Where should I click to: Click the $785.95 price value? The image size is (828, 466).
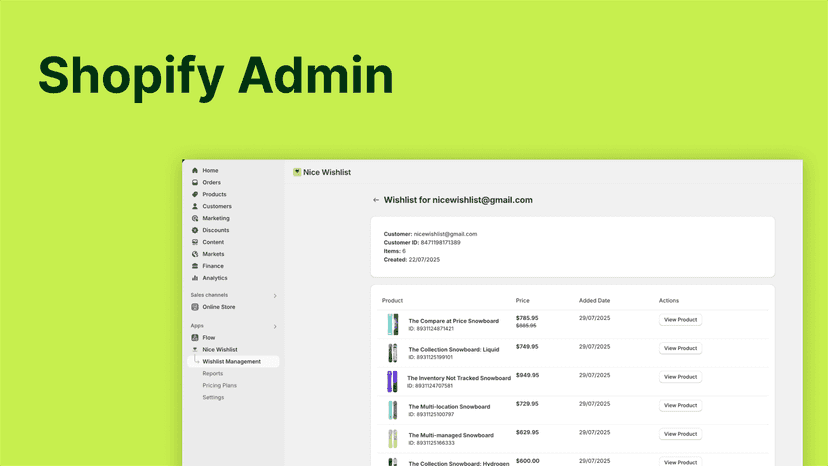[x=527, y=318]
